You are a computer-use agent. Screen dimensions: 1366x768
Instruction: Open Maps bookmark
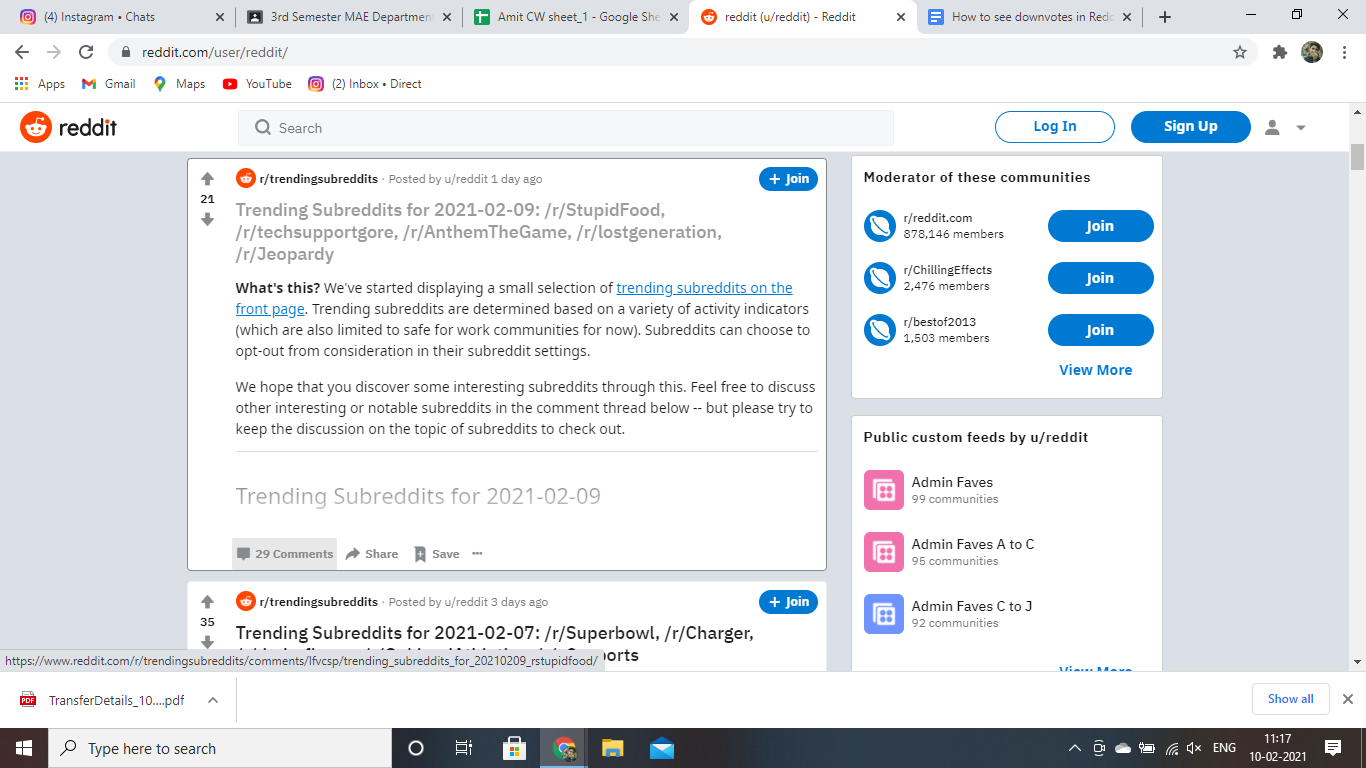point(179,84)
